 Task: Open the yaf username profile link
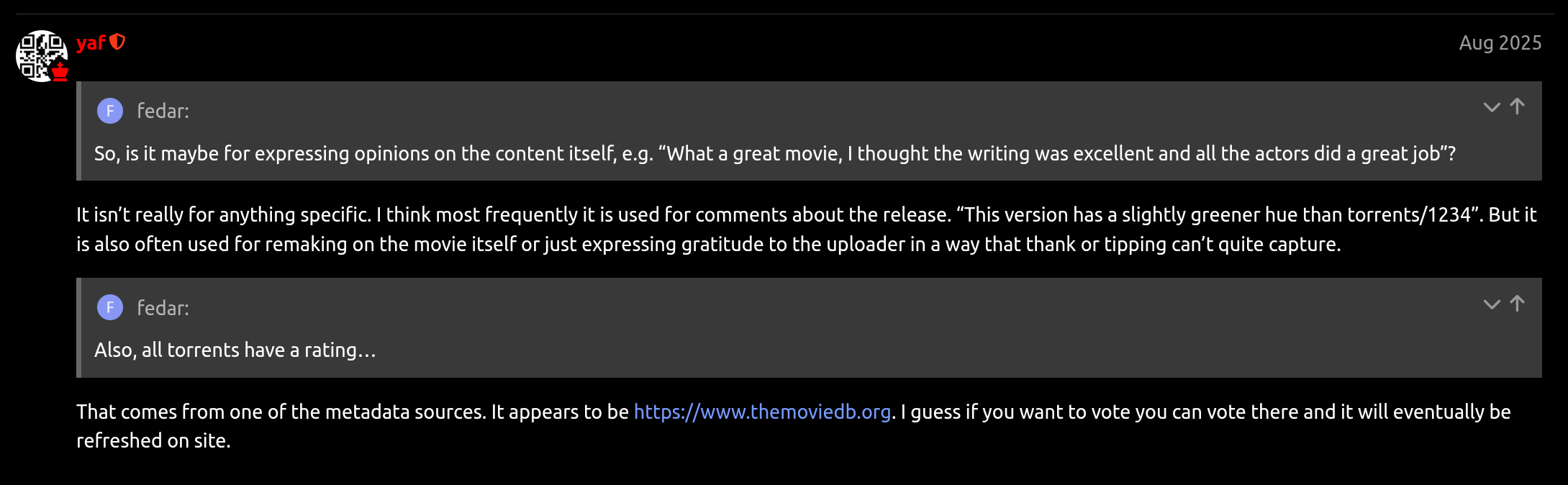pyautogui.click(x=91, y=43)
